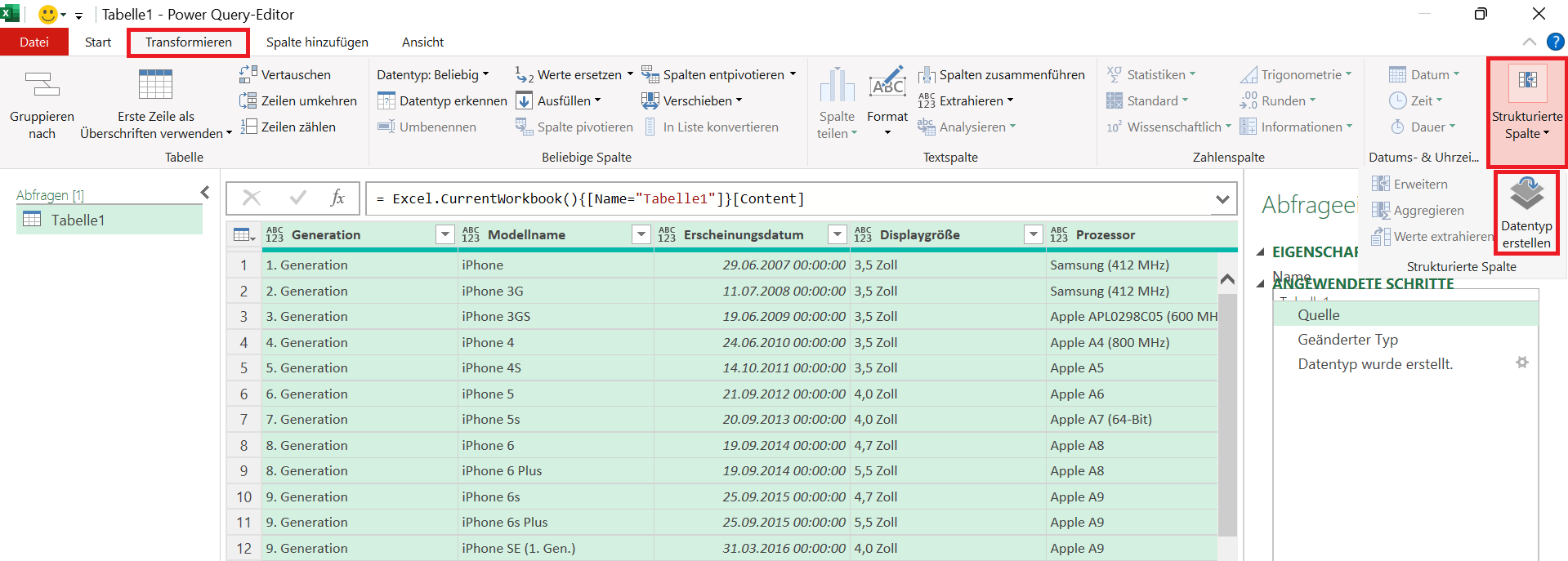
Task: Click the Vertauschen button
Action: tap(285, 74)
